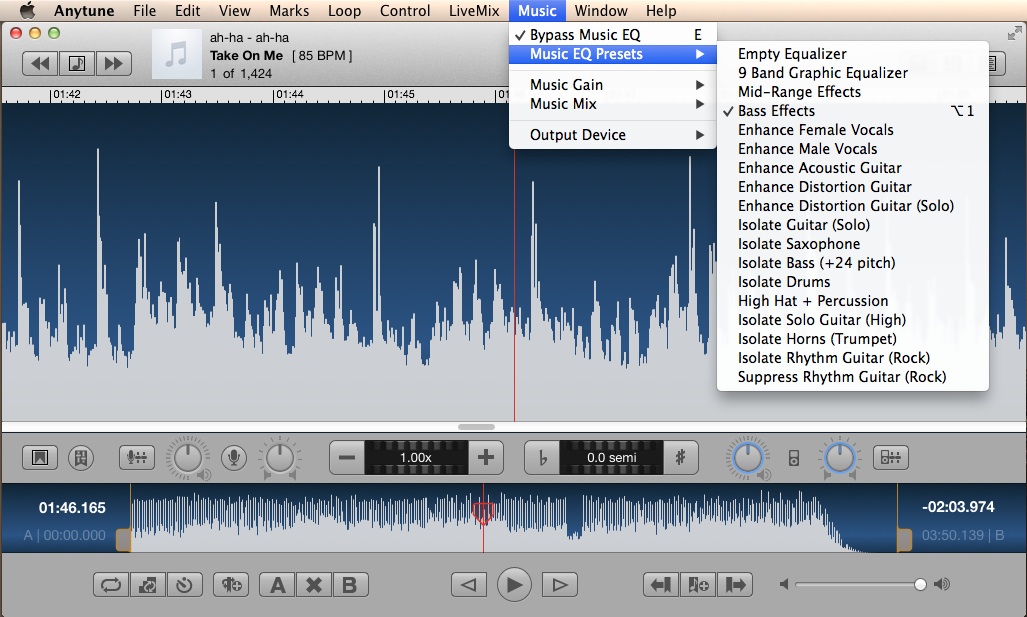The width and height of the screenshot is (1027, 617).
Task: Choose Enhance Female Vocals preset
Action: [x=853, y=130]
